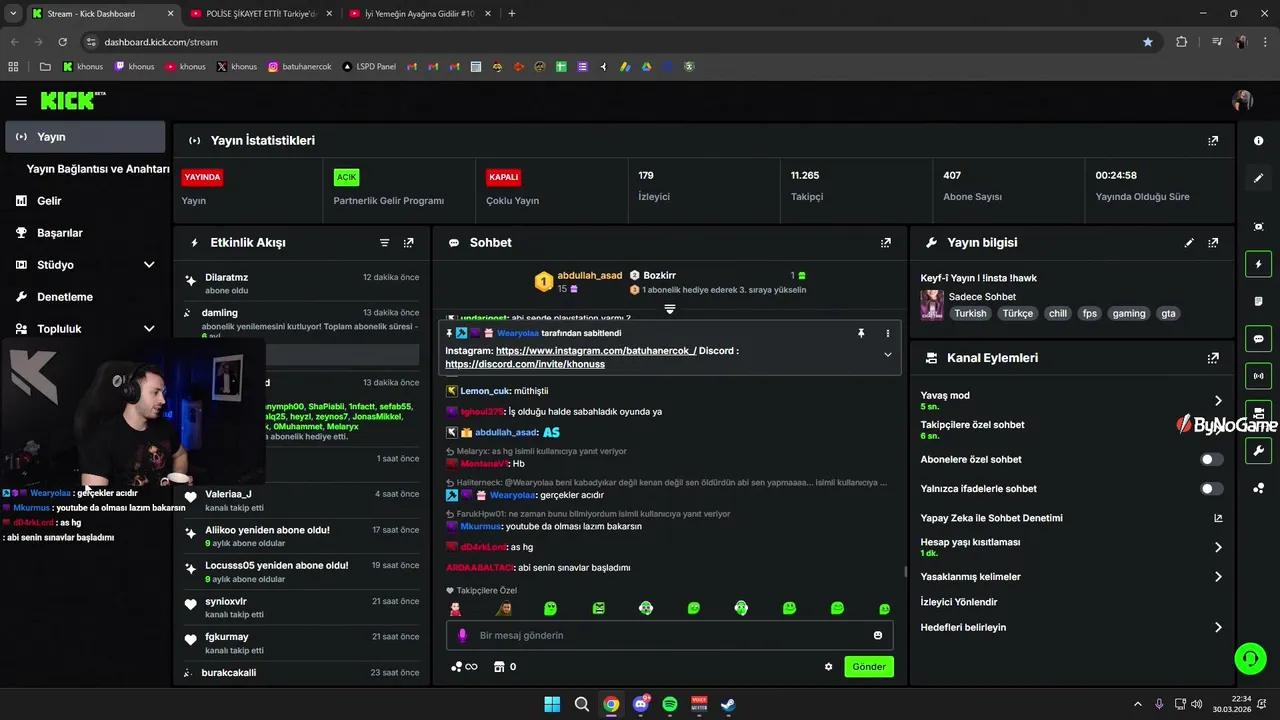The height and width of the screenshot is (720, 1280).
Task: Open the Windows Start menu
Action: click(x=552, y=704)
